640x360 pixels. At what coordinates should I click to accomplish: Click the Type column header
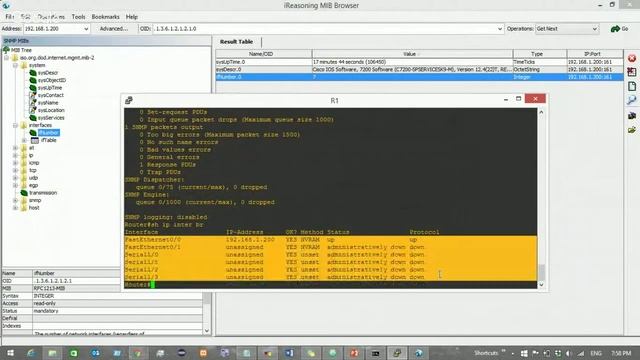coord(540,54)
